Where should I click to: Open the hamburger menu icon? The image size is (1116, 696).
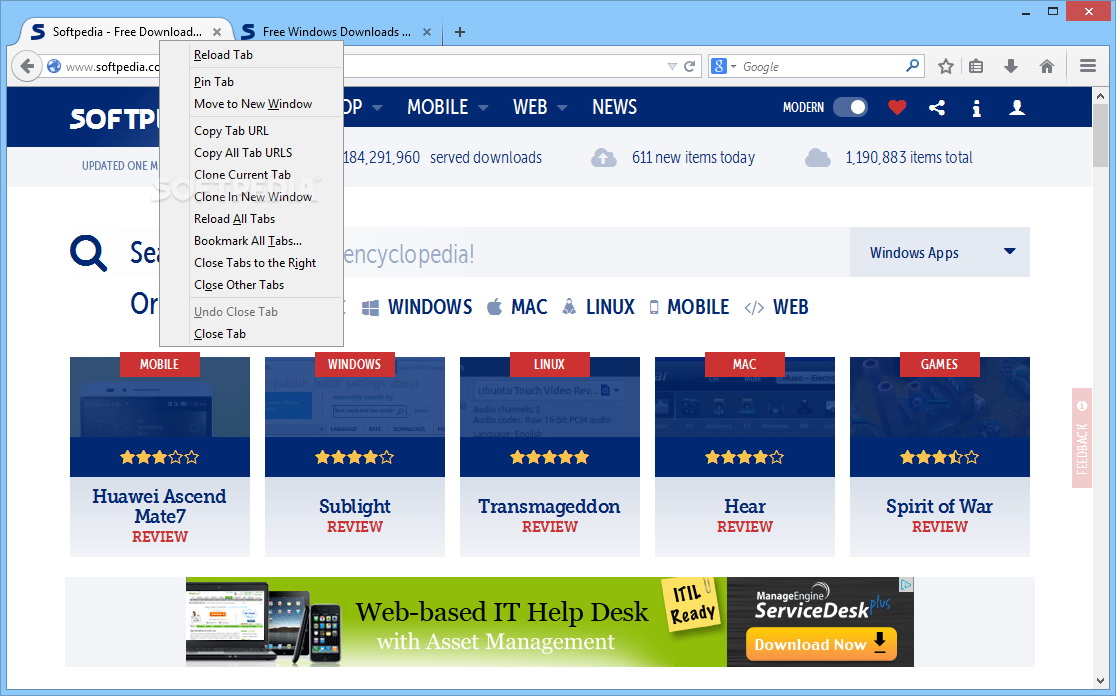tap(1088, 67)
